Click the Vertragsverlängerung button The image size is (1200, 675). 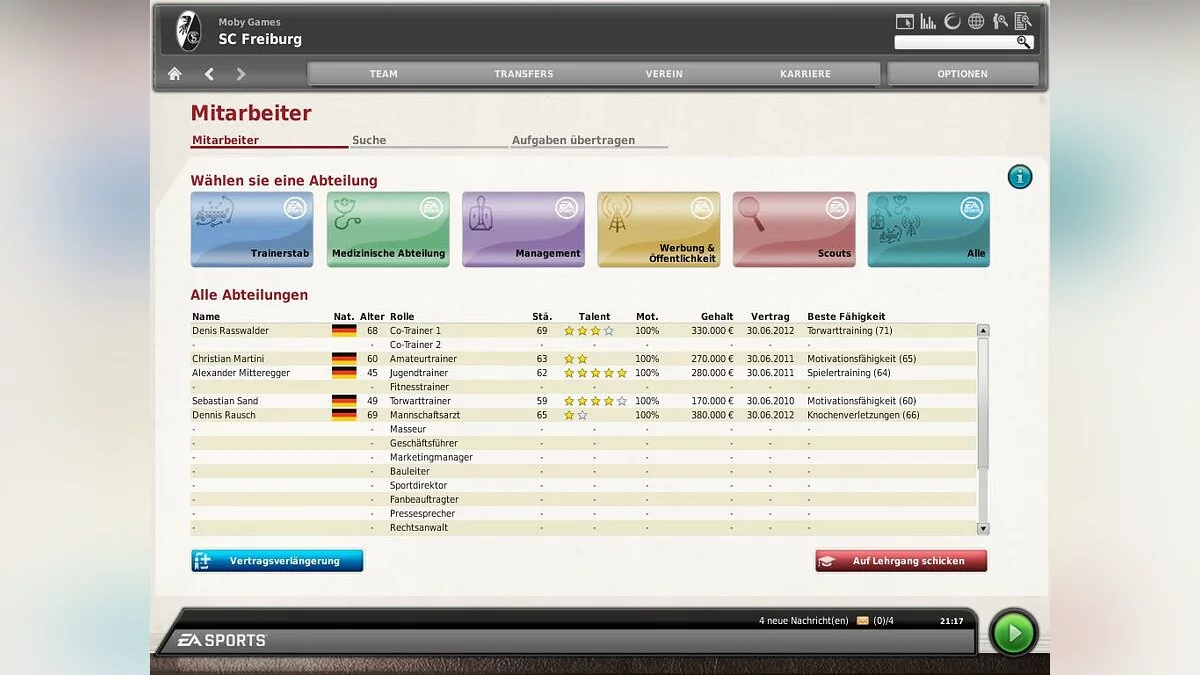[x=277, y=561]
